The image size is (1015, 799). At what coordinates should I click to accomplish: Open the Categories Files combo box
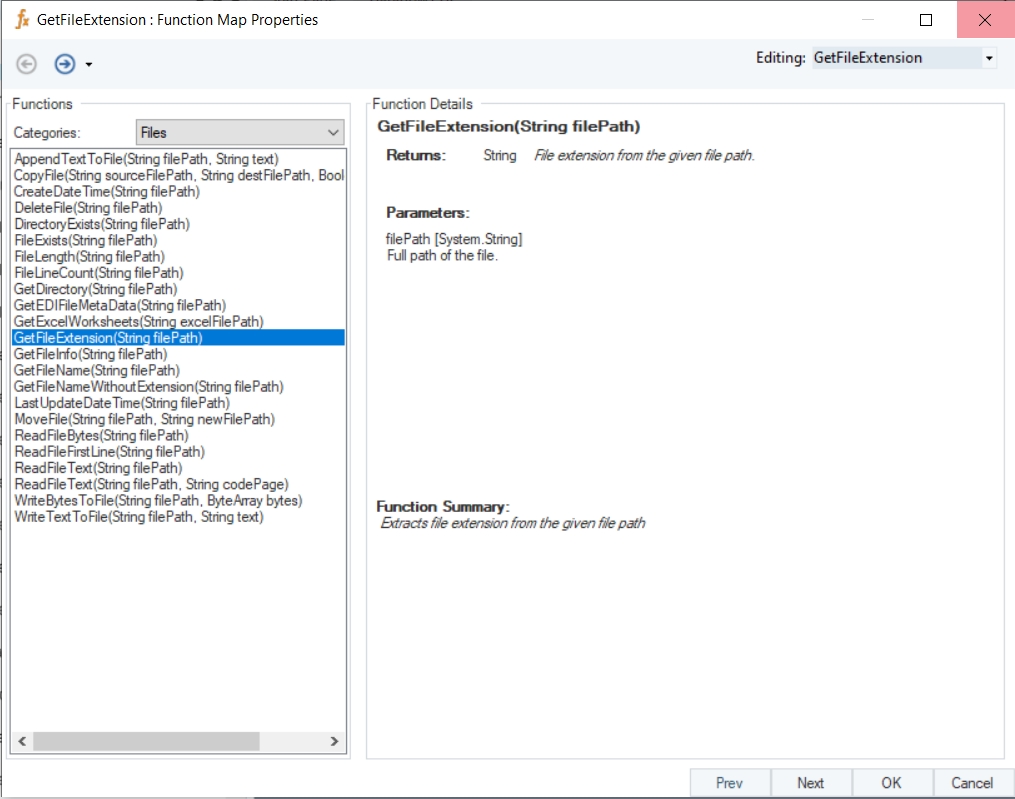click(239, 132)
